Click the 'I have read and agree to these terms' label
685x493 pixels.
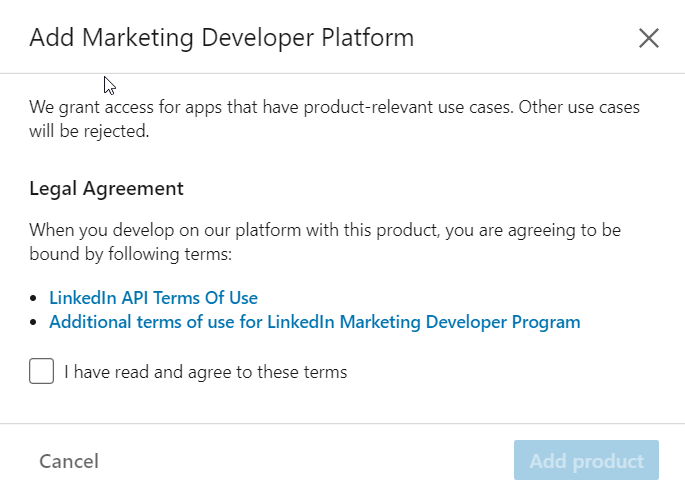pyautogui.click(x=206, y=372)
